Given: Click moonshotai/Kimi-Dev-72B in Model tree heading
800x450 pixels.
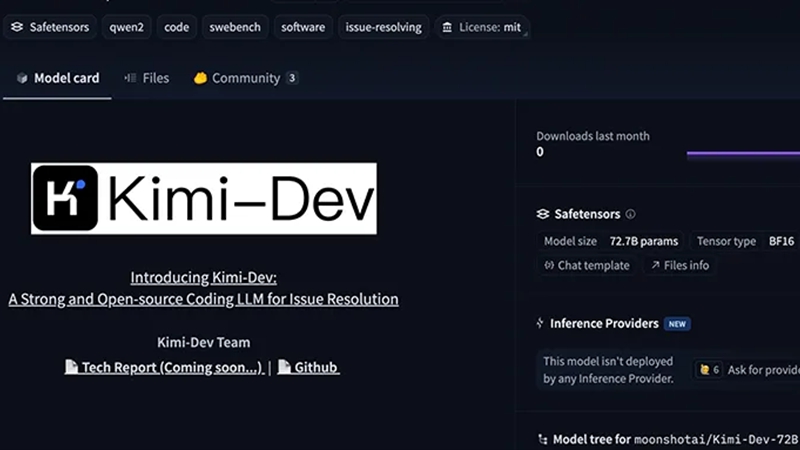Looking at the screenshot, I should click(x=716, y=439).
